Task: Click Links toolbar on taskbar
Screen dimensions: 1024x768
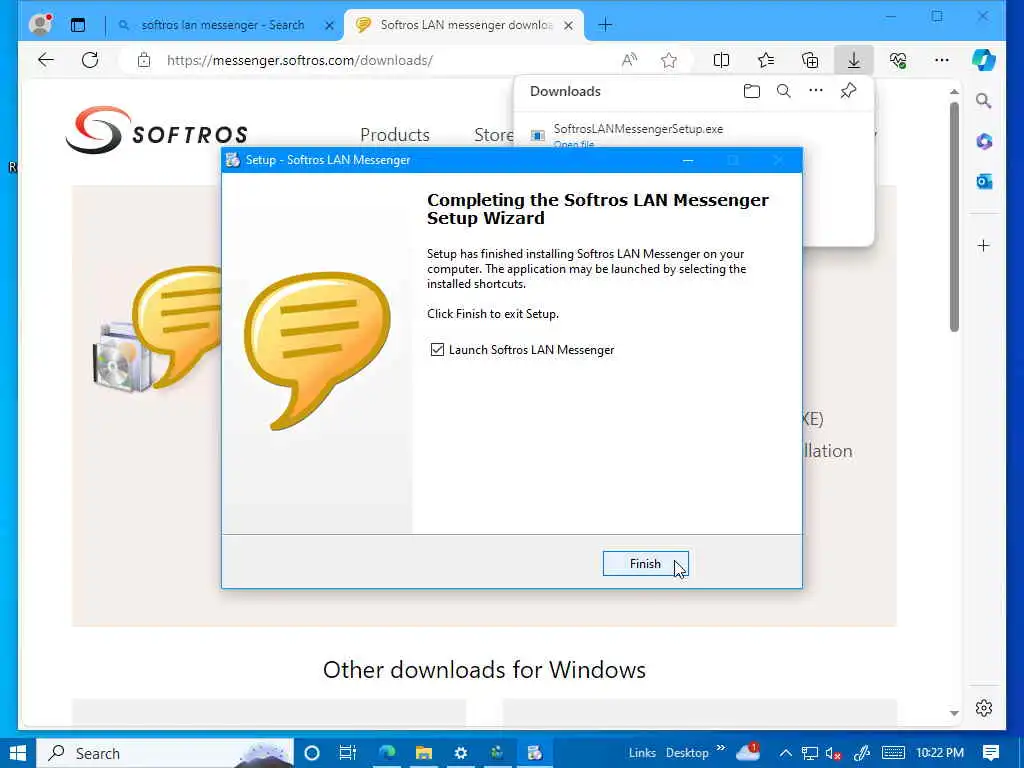Action: click(642, 753)
